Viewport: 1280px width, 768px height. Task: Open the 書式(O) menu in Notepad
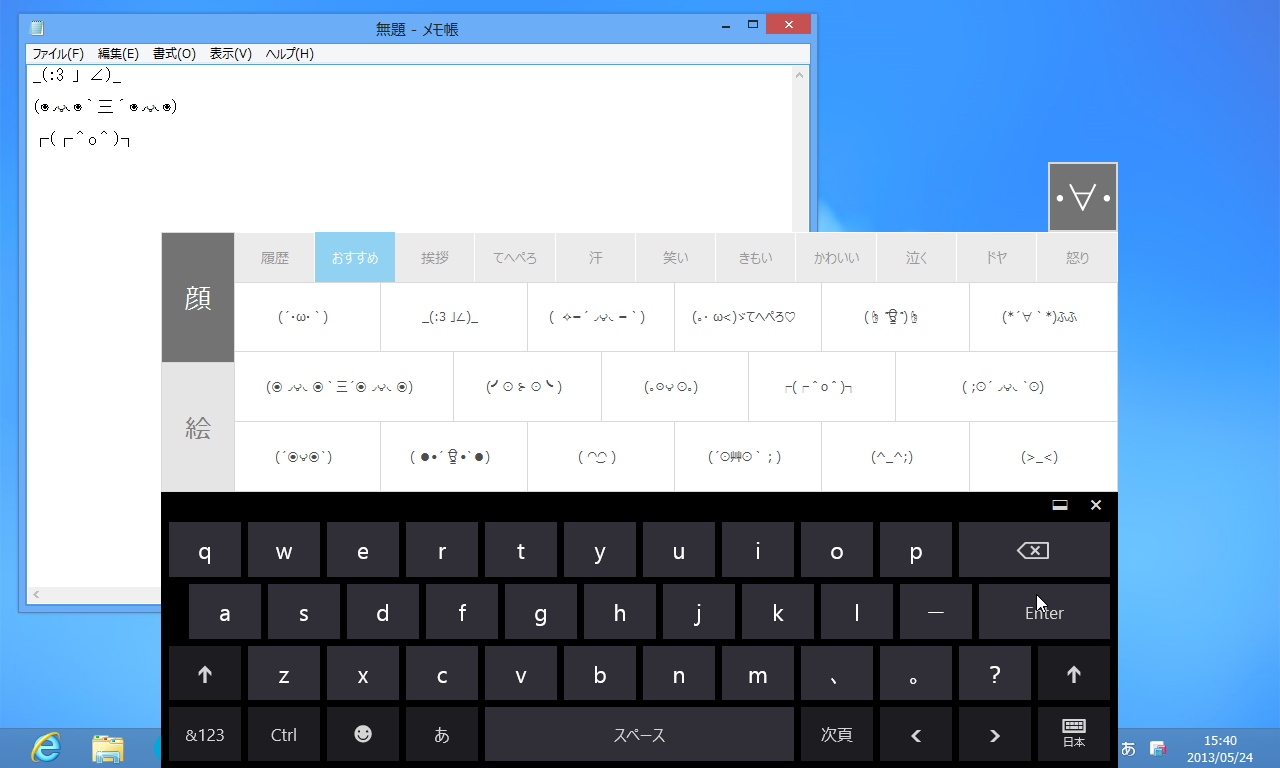[173, 54]
